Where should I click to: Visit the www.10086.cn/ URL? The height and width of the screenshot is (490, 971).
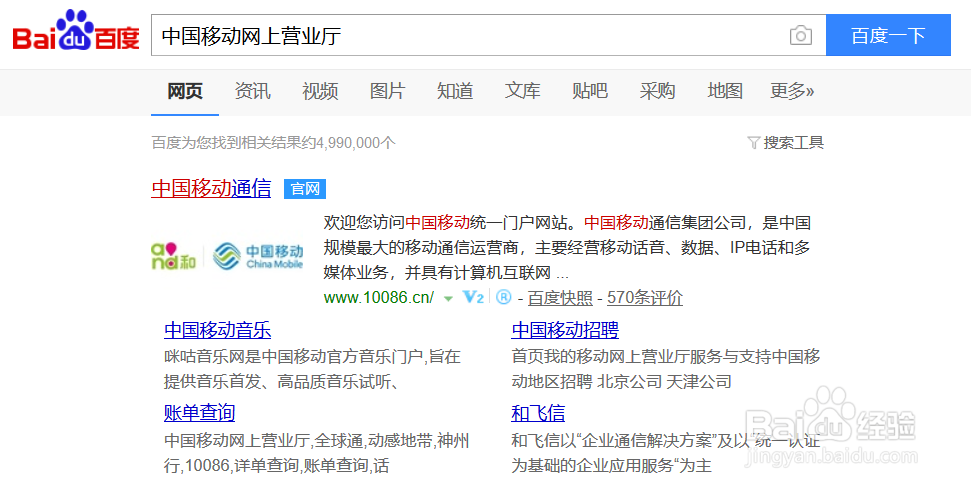tap(379, 297)
